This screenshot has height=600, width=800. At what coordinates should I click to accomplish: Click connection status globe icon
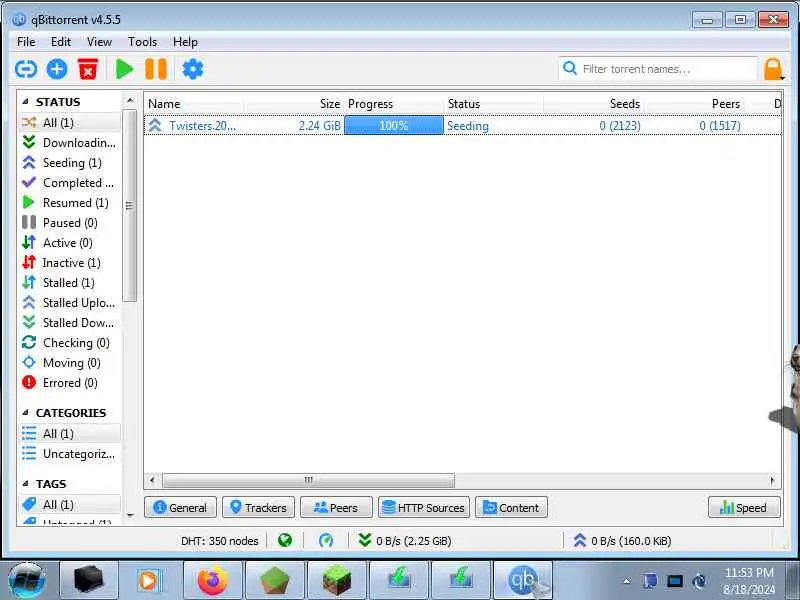click(285, 540)
